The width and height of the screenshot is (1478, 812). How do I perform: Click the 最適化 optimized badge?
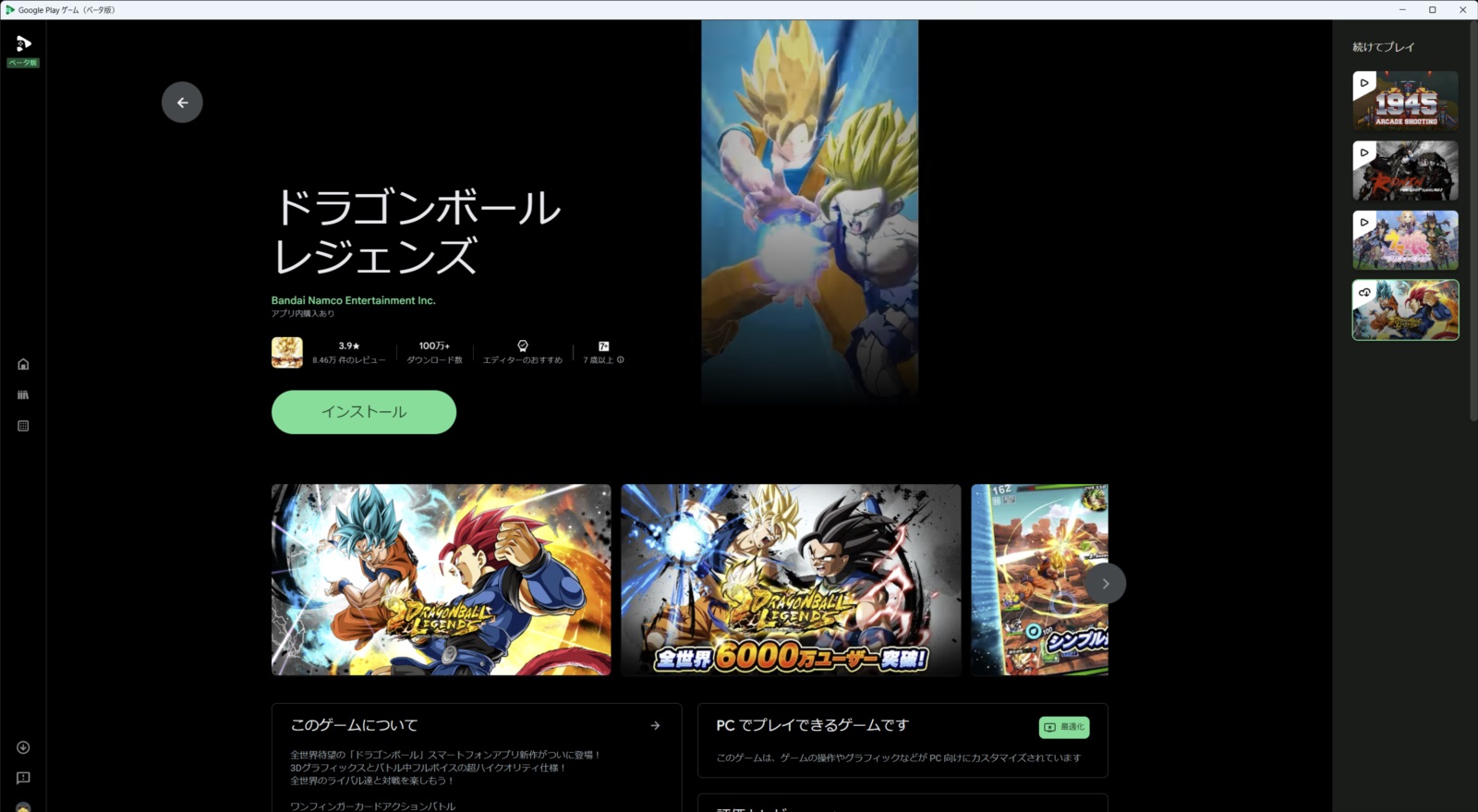point(1064,727)
